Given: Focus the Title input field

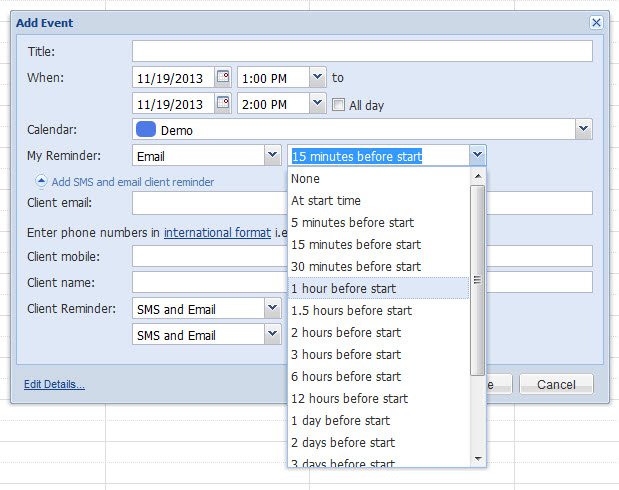Looking at the screenshot, I should (x=362, y=51).
